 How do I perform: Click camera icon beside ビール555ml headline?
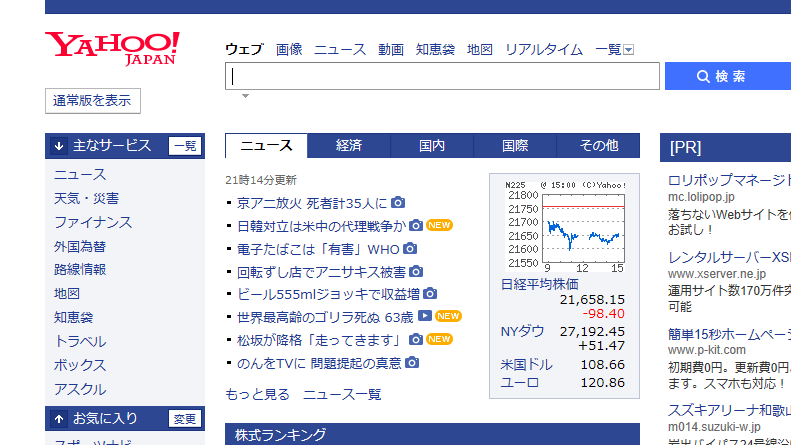click(430, 294)
